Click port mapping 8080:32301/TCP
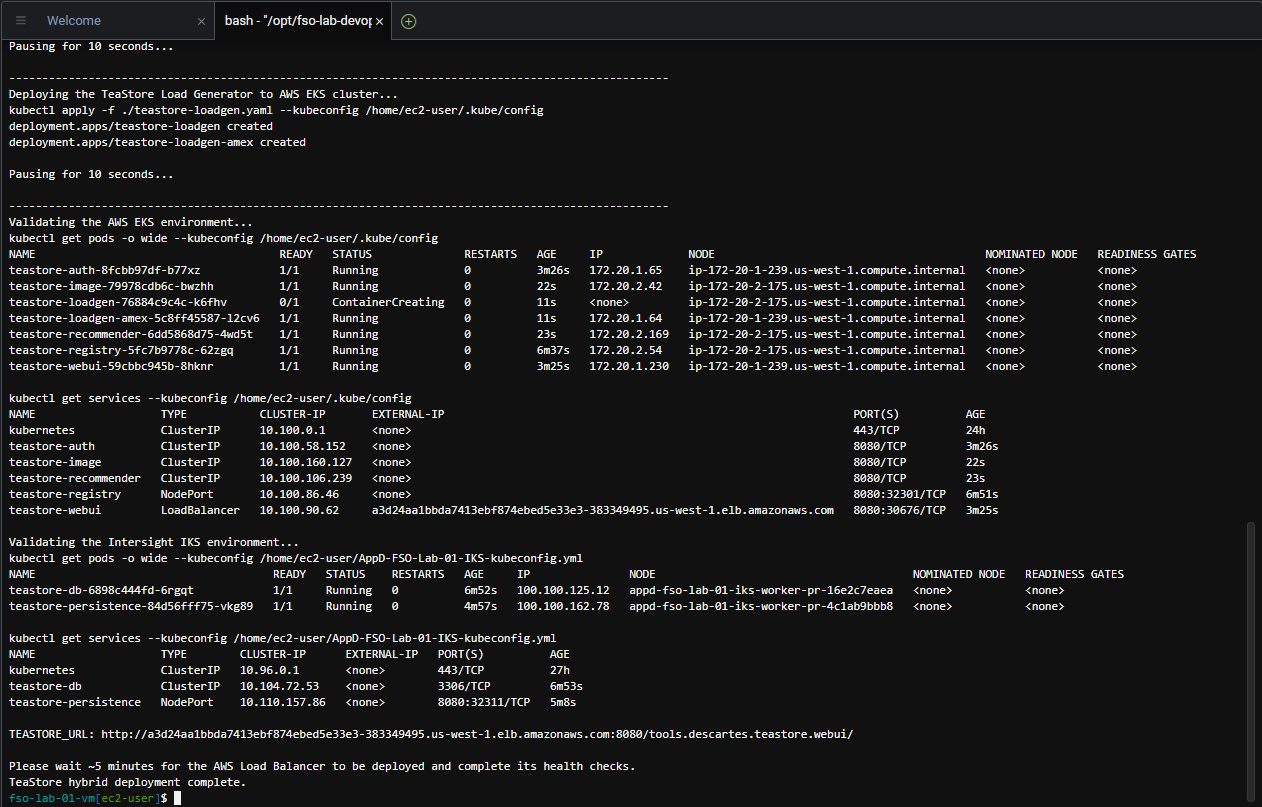Screen dimensions: 1262x807 pyautogui.click(x=899, y=494)
